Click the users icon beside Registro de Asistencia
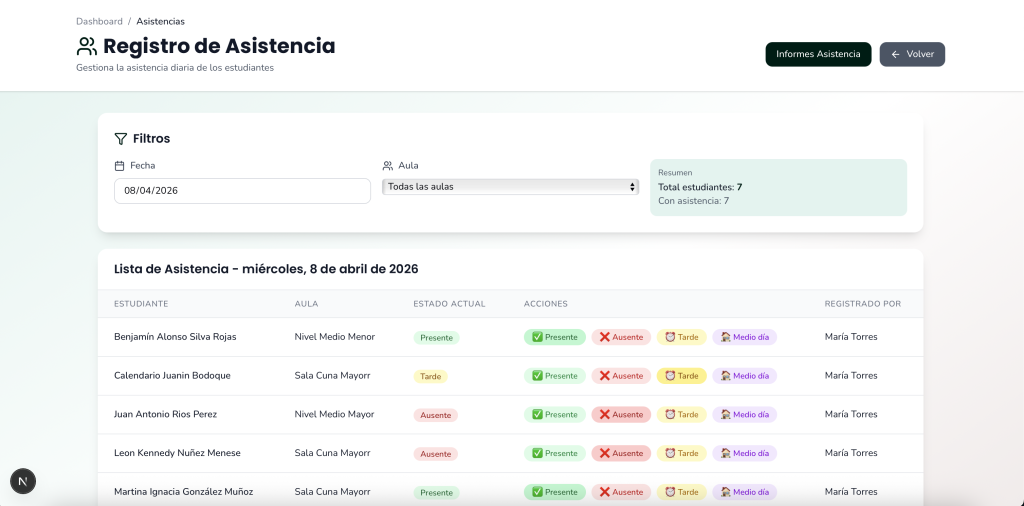 [x=87, y=46]
